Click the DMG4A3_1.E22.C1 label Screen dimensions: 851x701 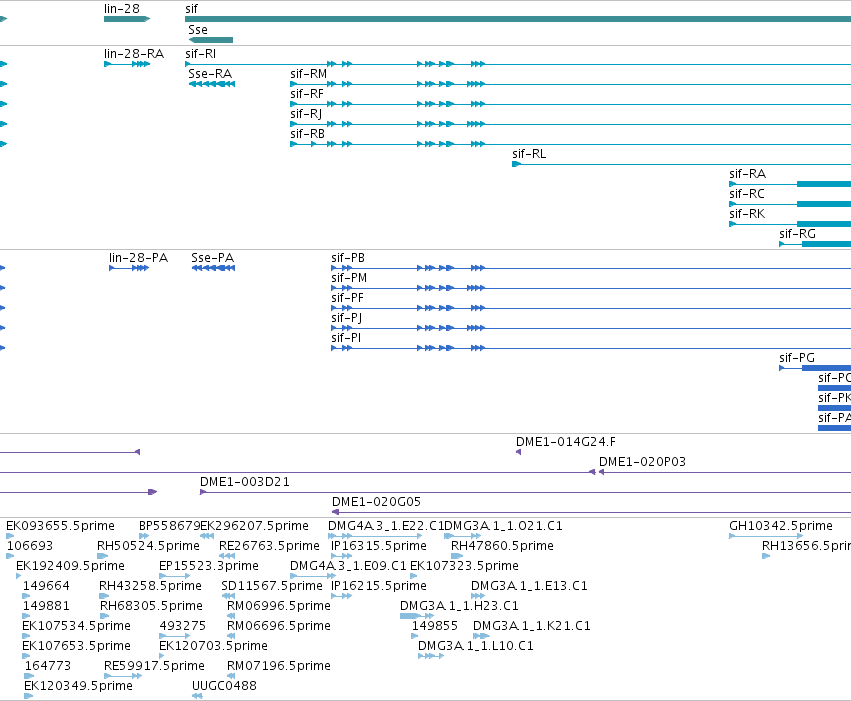tap(386, 526)
